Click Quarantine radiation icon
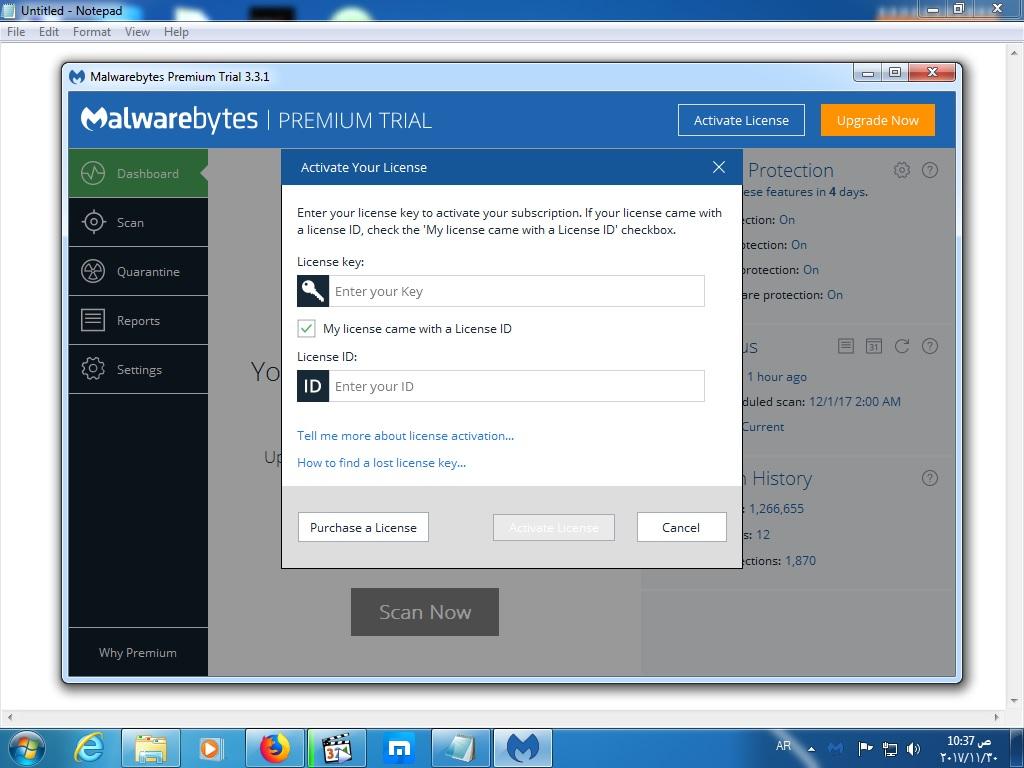This screenshot has height=768, width=1024. 93,271
